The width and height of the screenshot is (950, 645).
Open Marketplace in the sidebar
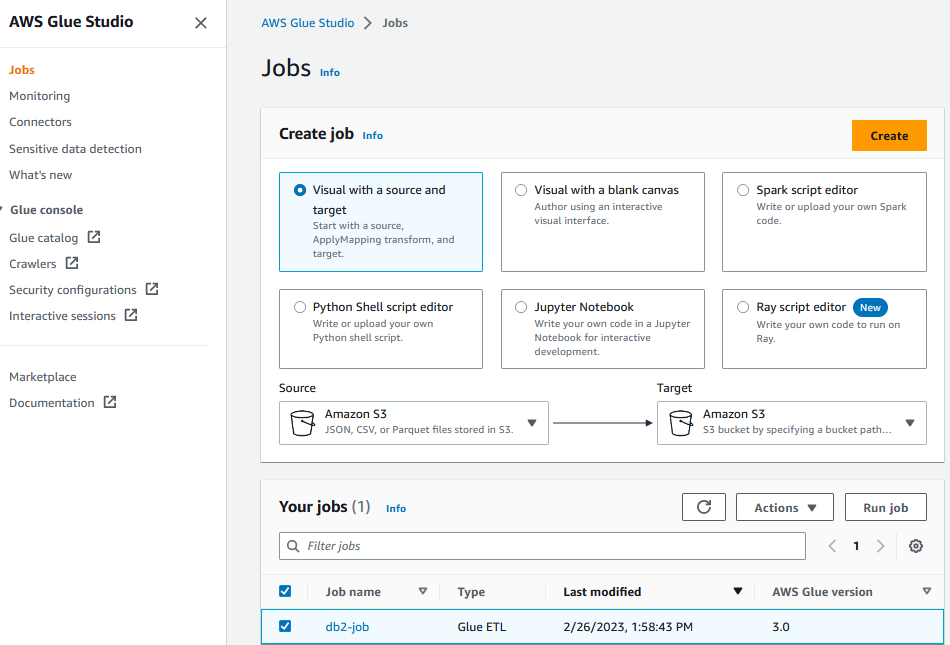(42, 377)
